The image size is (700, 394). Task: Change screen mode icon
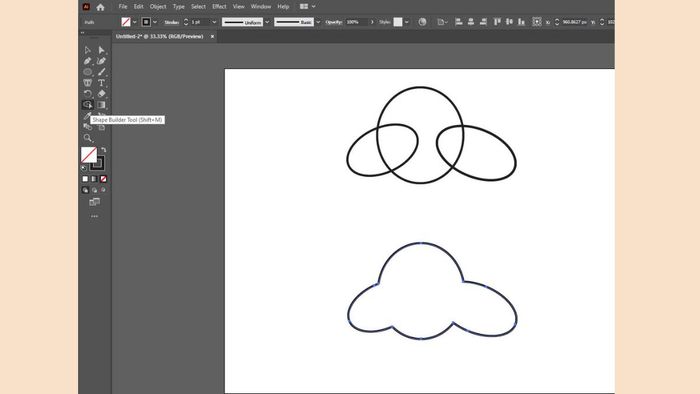tap(94, 202)
